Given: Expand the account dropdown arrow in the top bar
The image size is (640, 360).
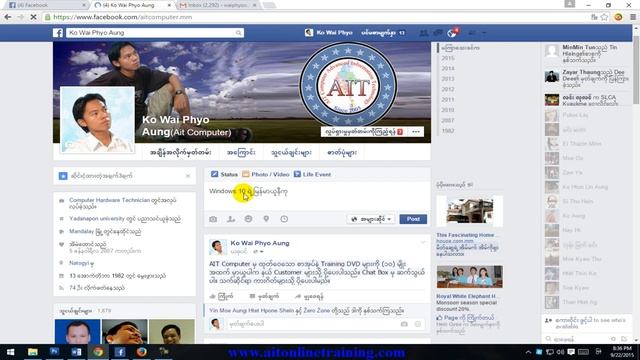Looking at the screenshot, I should [484, 33].
